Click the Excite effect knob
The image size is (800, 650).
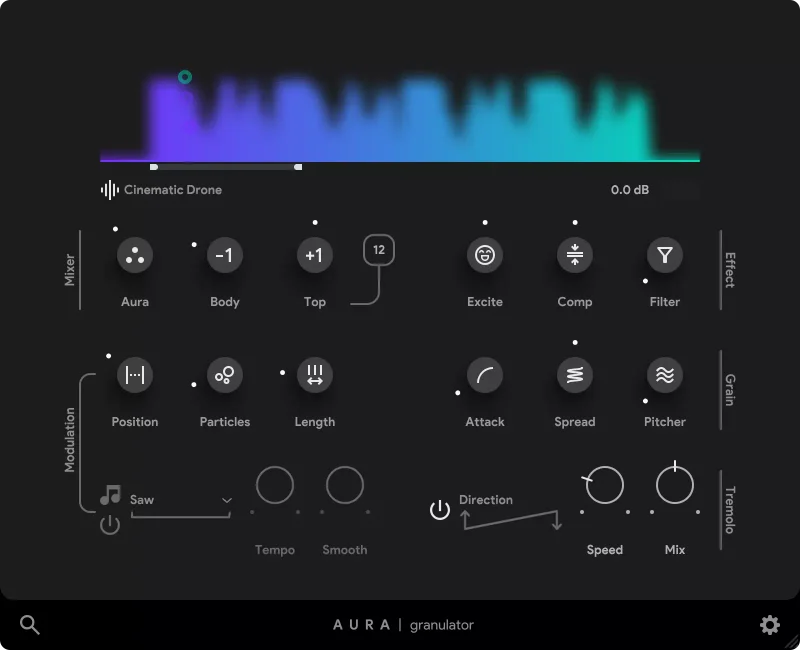point(485,255)
